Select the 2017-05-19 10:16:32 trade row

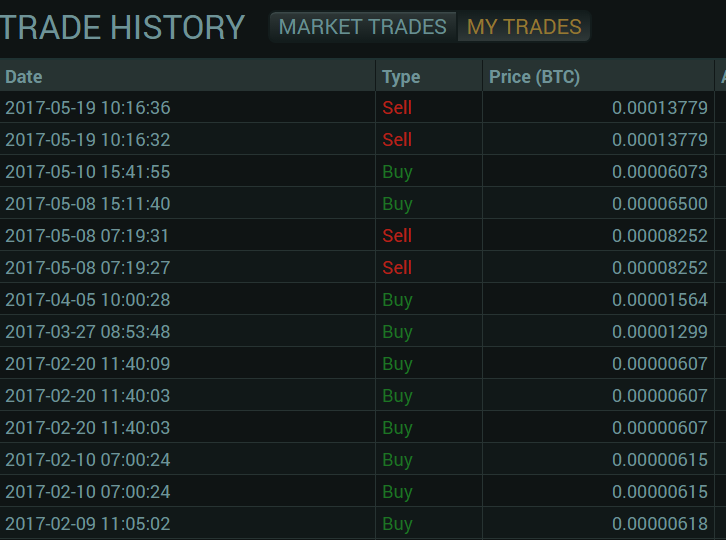pos(363,139)
